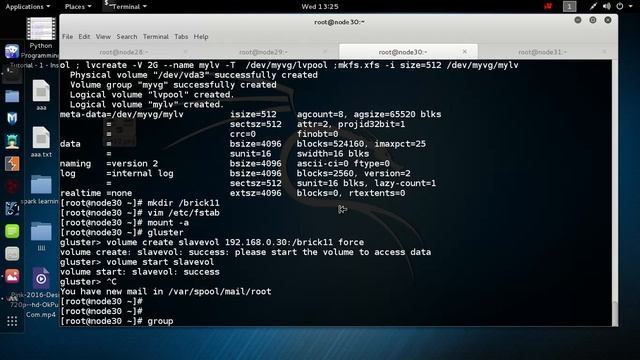Screen dimensions: 640x360
Task: Open the Files folder icon in the dock
Action: [12, 96]
